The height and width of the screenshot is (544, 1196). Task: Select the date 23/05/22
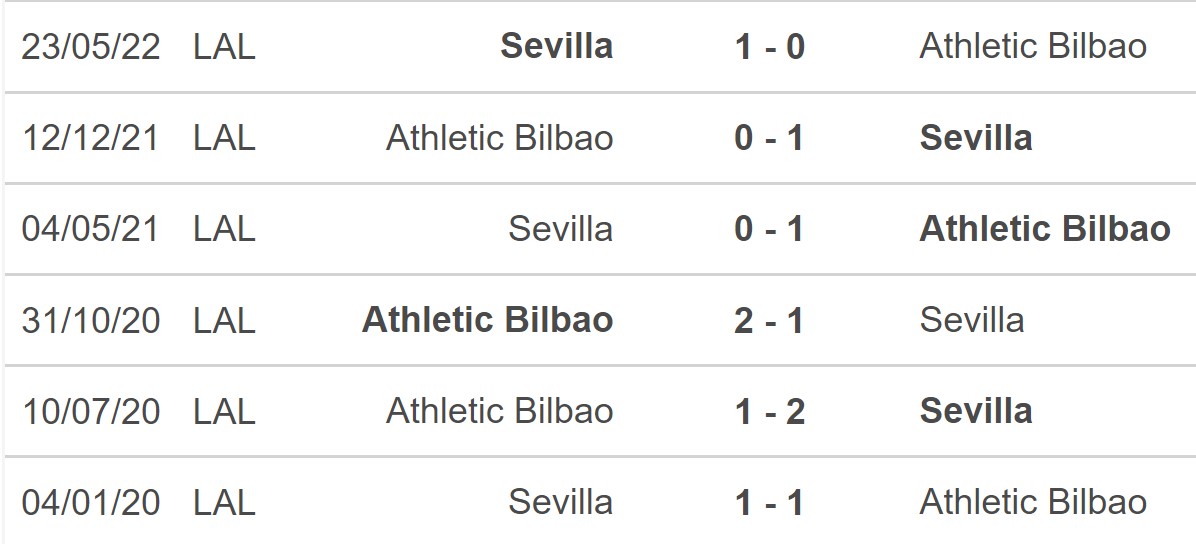[x=91, y=46]
